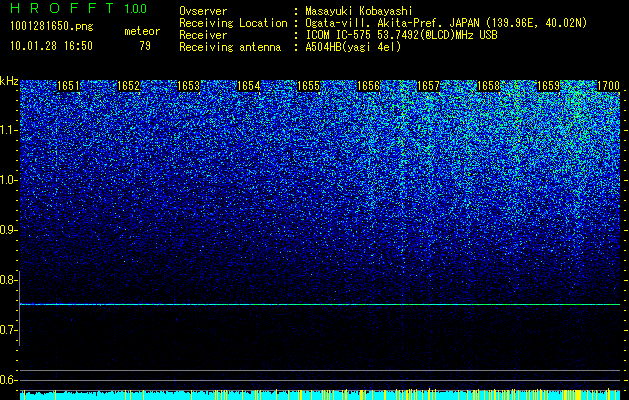Click the 0.8 frequency axis label
The width and height of the screenshot is (629, 400).
(x=8, y=280)
